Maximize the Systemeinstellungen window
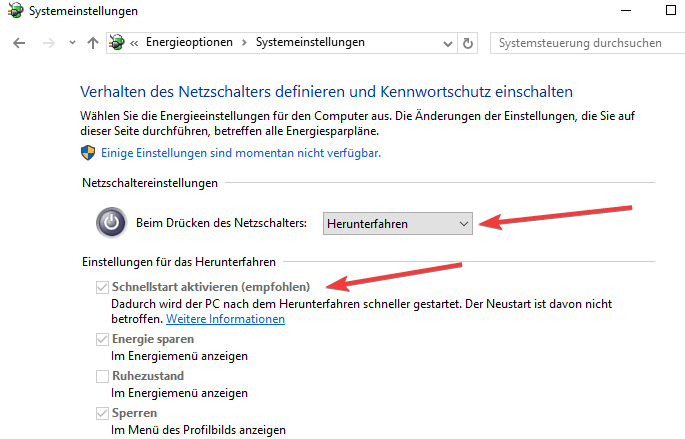685x439 pixels. [x=671, y=10]
